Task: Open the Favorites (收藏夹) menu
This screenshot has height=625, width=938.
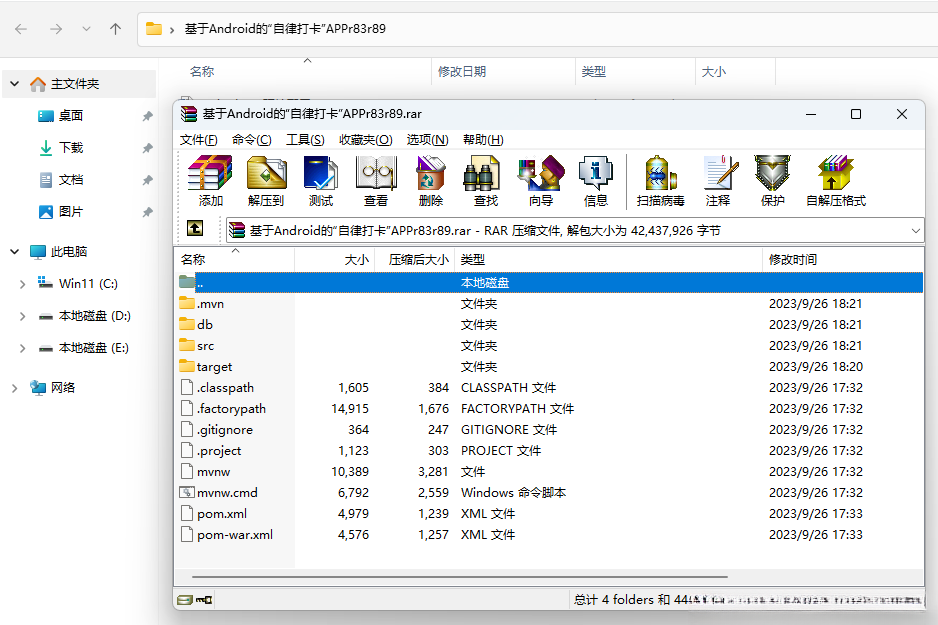Action: click(x=366, y=140)
